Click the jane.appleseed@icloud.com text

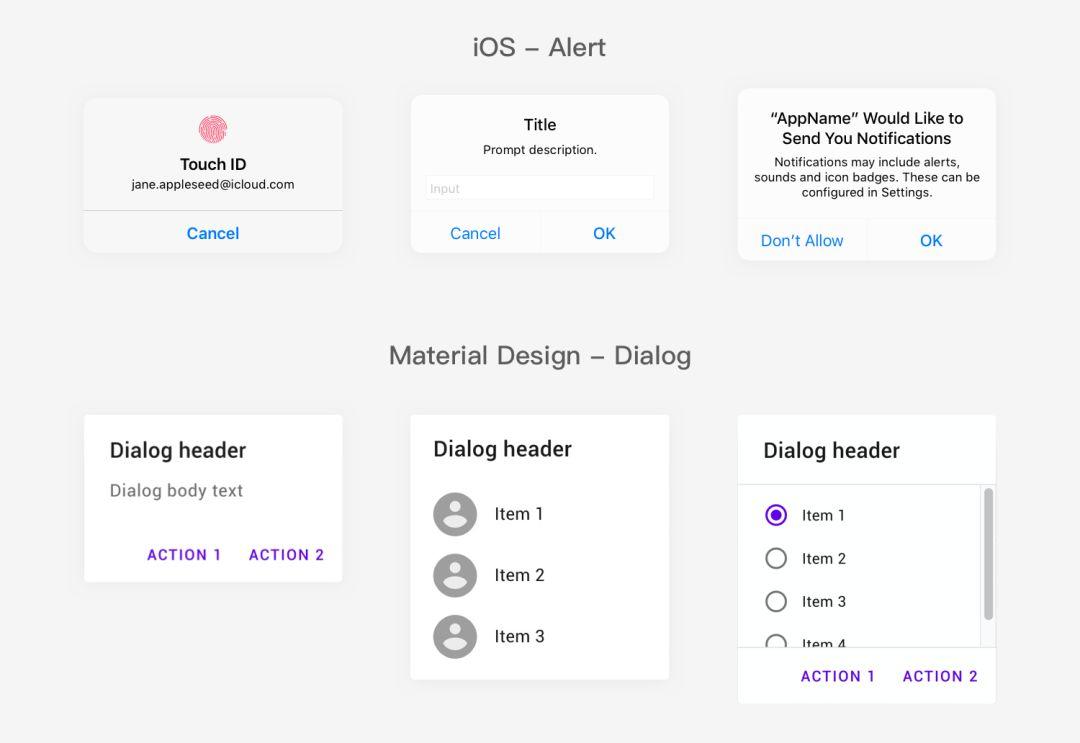click(213, 185)
